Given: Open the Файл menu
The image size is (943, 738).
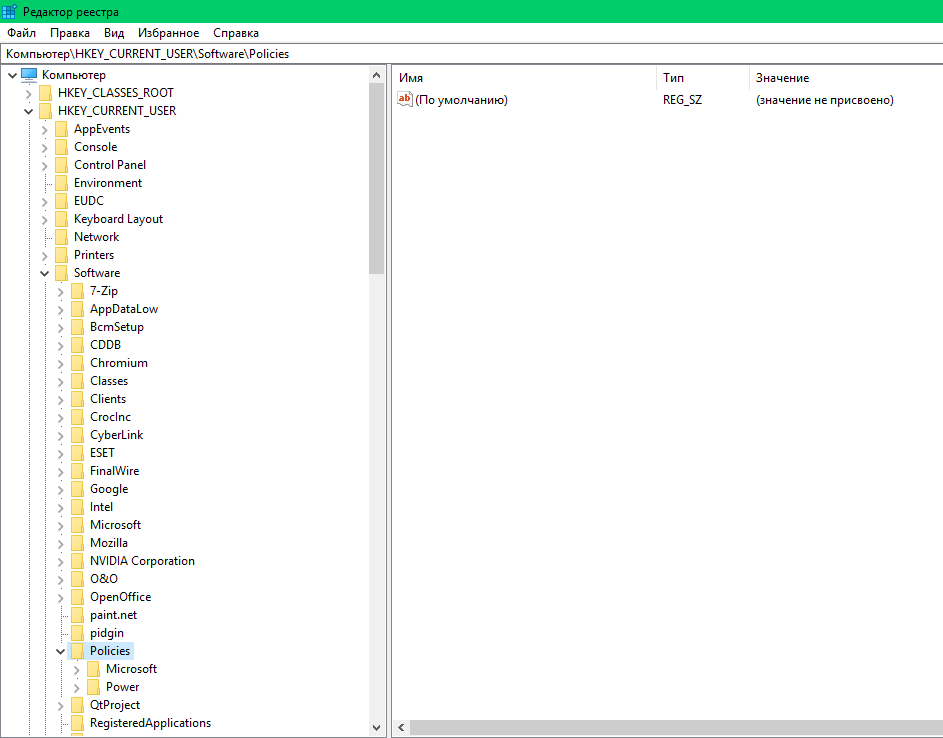Looking at the screenshot, I should click(22, 33).
